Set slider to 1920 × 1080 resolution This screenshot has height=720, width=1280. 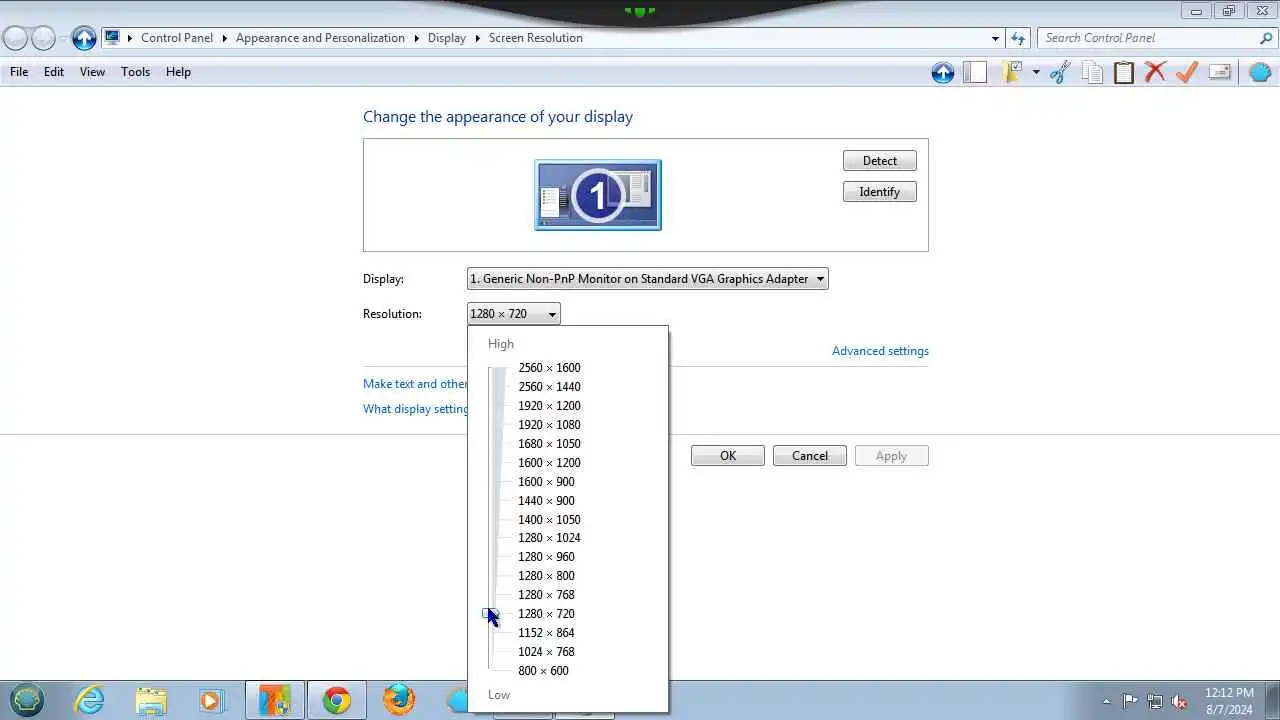[549, 425]
